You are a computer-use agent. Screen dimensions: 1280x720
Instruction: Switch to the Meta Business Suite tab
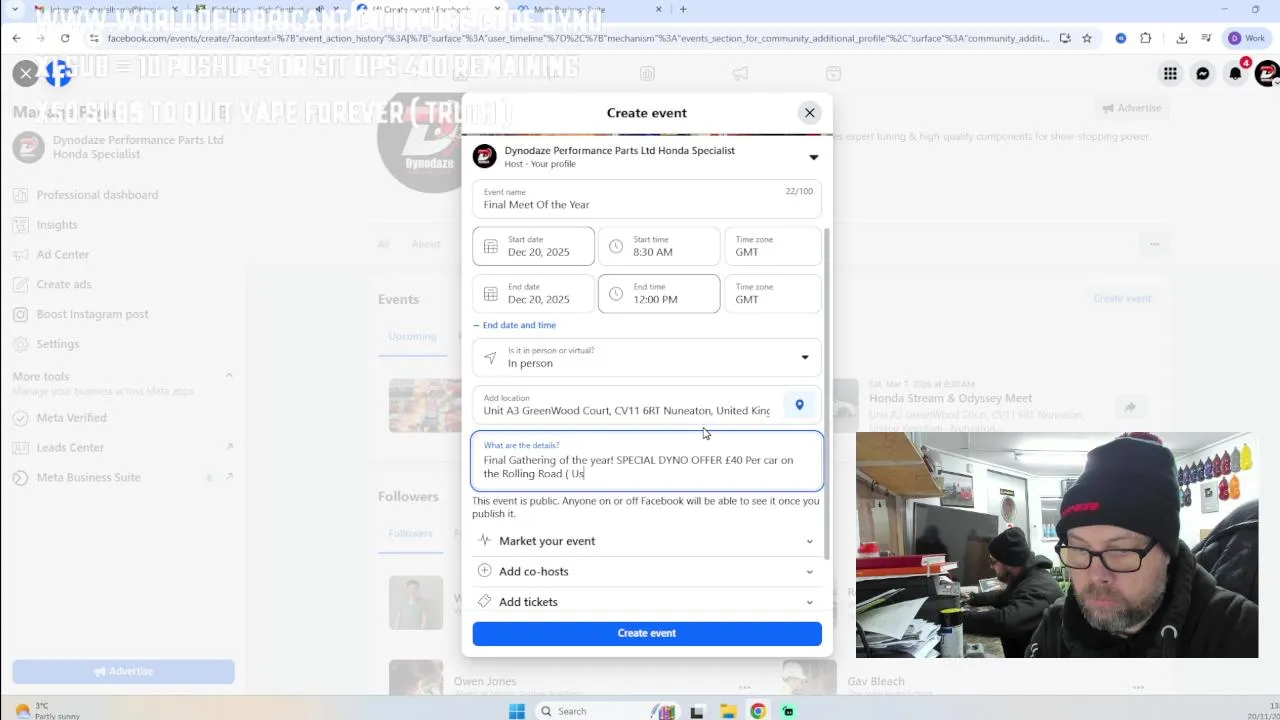590,9
